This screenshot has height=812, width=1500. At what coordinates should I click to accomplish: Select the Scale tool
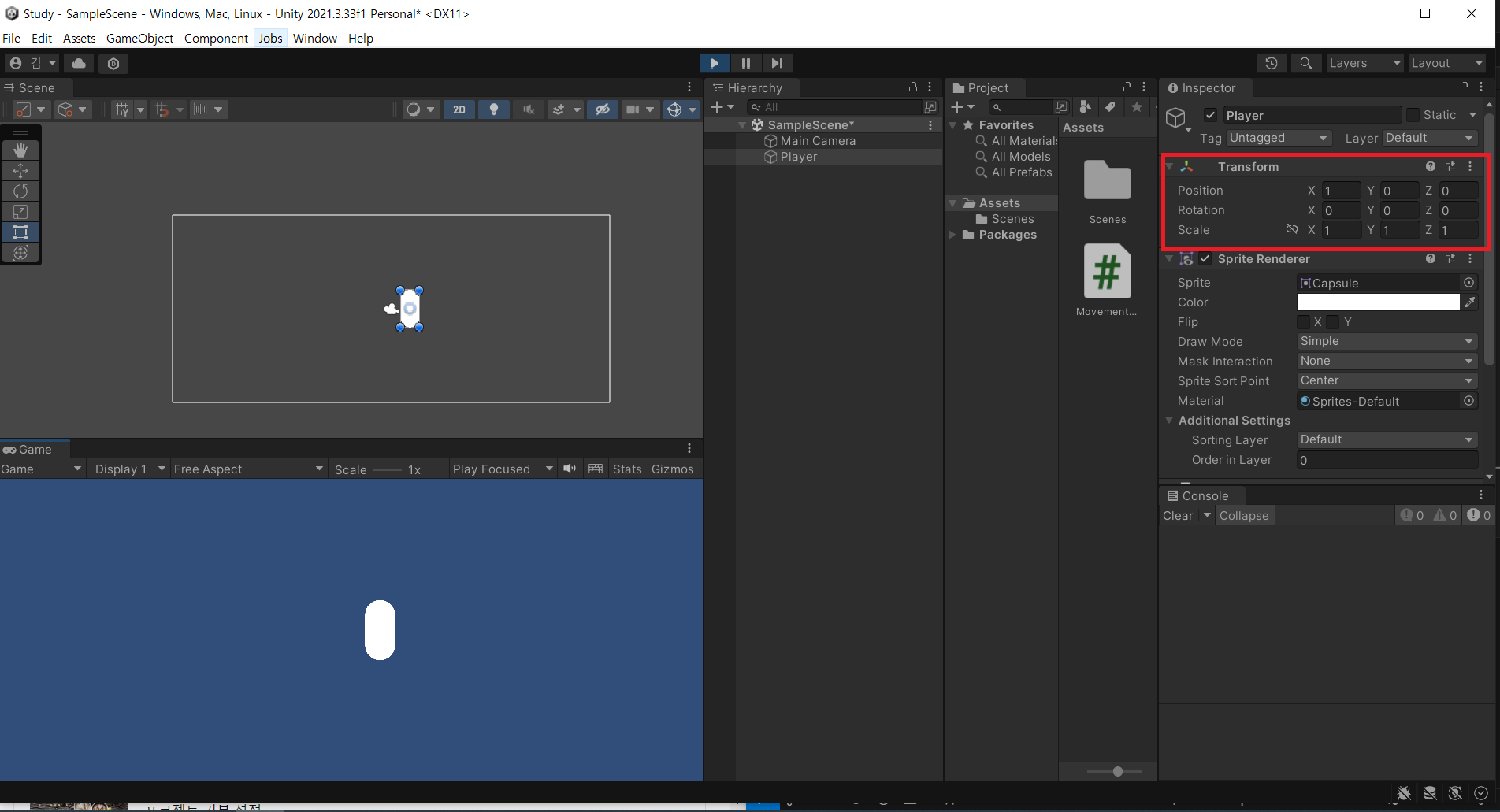point(20,211)
